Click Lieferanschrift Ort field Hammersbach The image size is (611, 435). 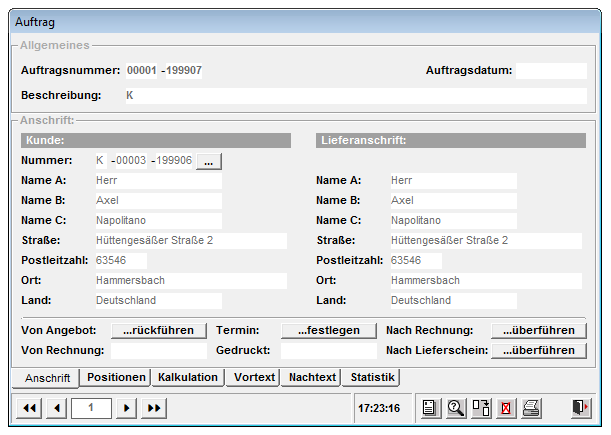tap(486, 281)
